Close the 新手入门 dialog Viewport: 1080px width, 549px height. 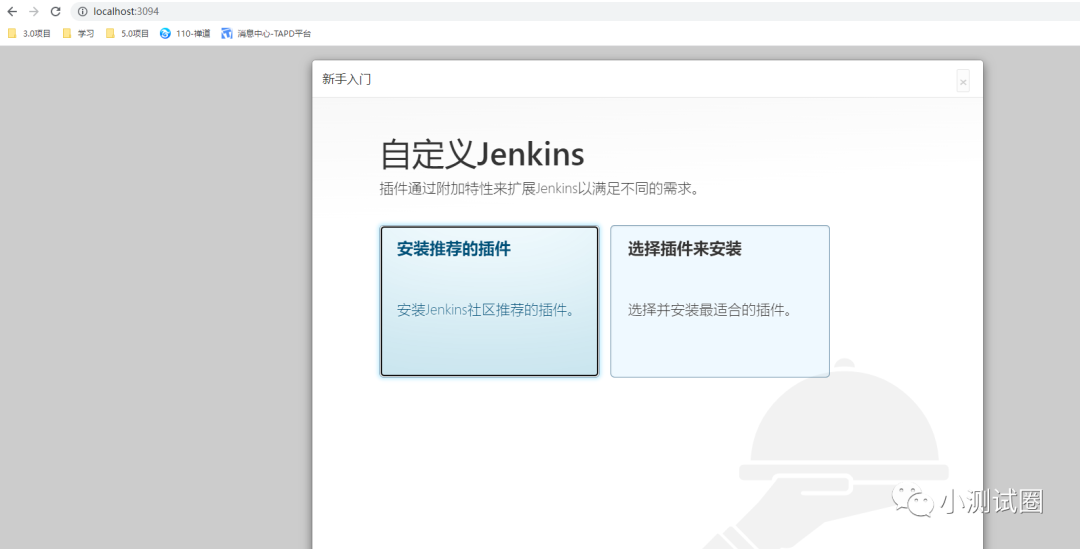(x=963, y=81)
